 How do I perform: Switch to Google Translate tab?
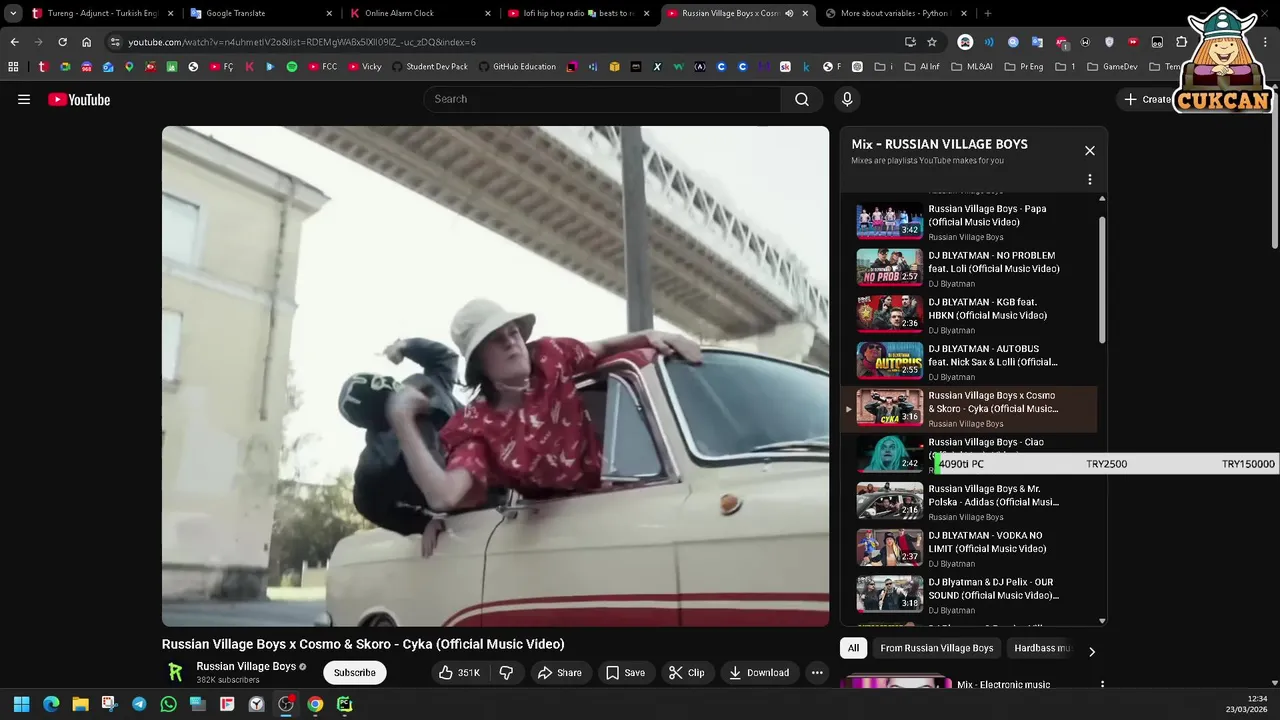coord(260,13)
